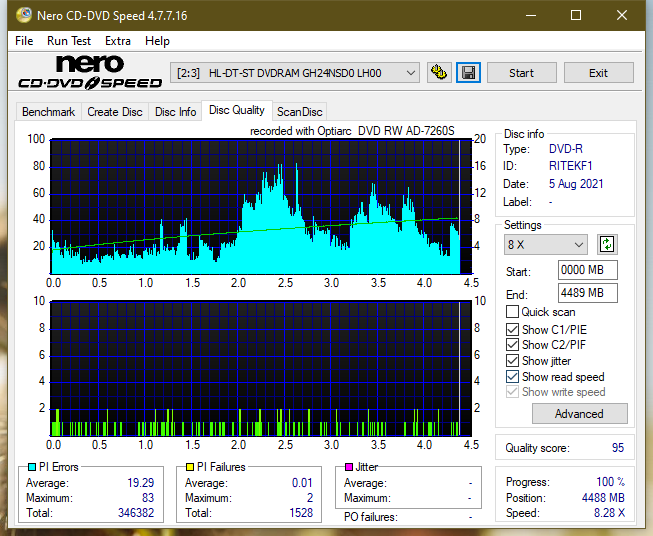Click the cyan PI Errors legend square
Image resolution: width=653 pixels, height=536 pixels.
pos(32,467)
